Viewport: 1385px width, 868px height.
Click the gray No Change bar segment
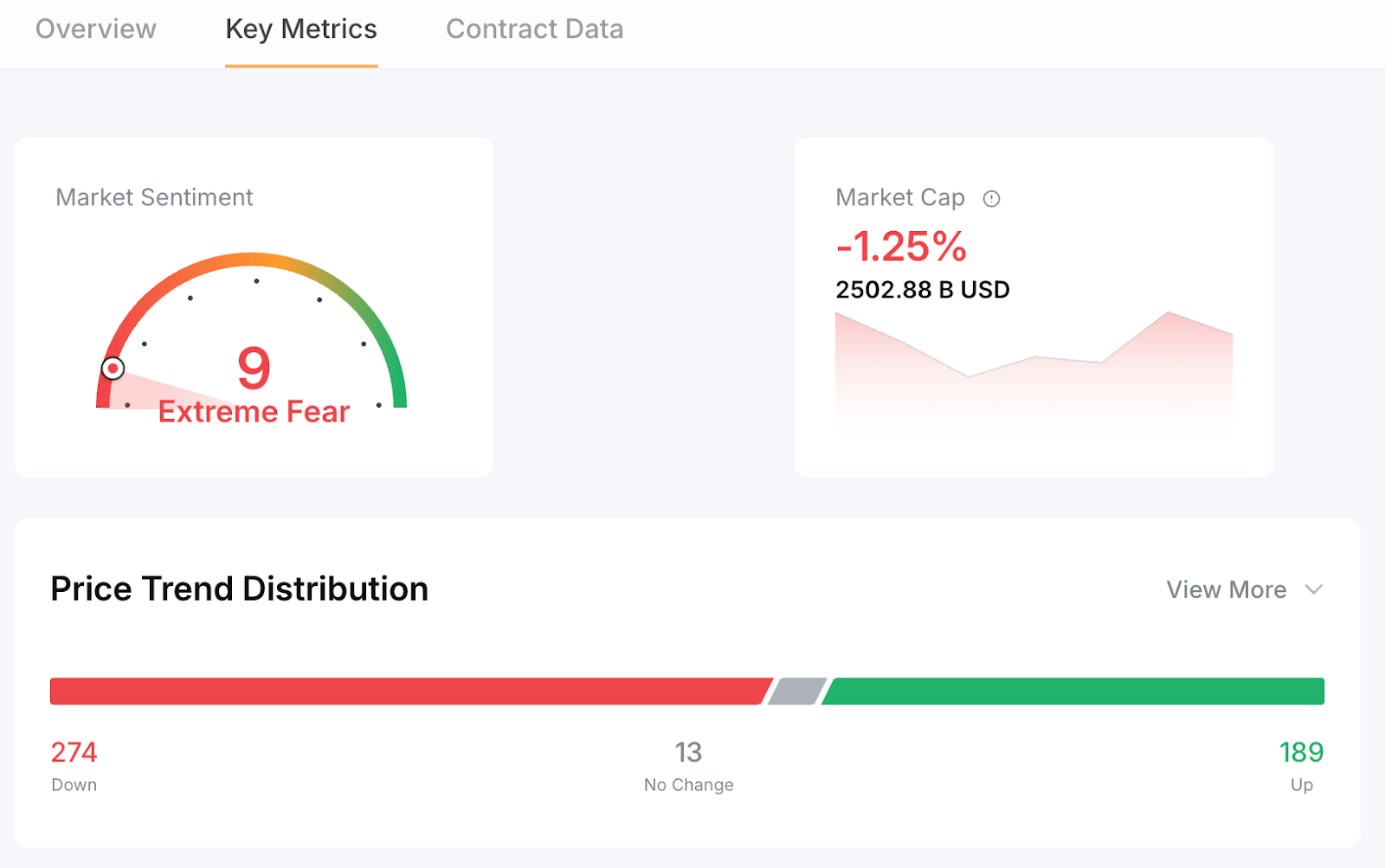click(x=797, y=691)
